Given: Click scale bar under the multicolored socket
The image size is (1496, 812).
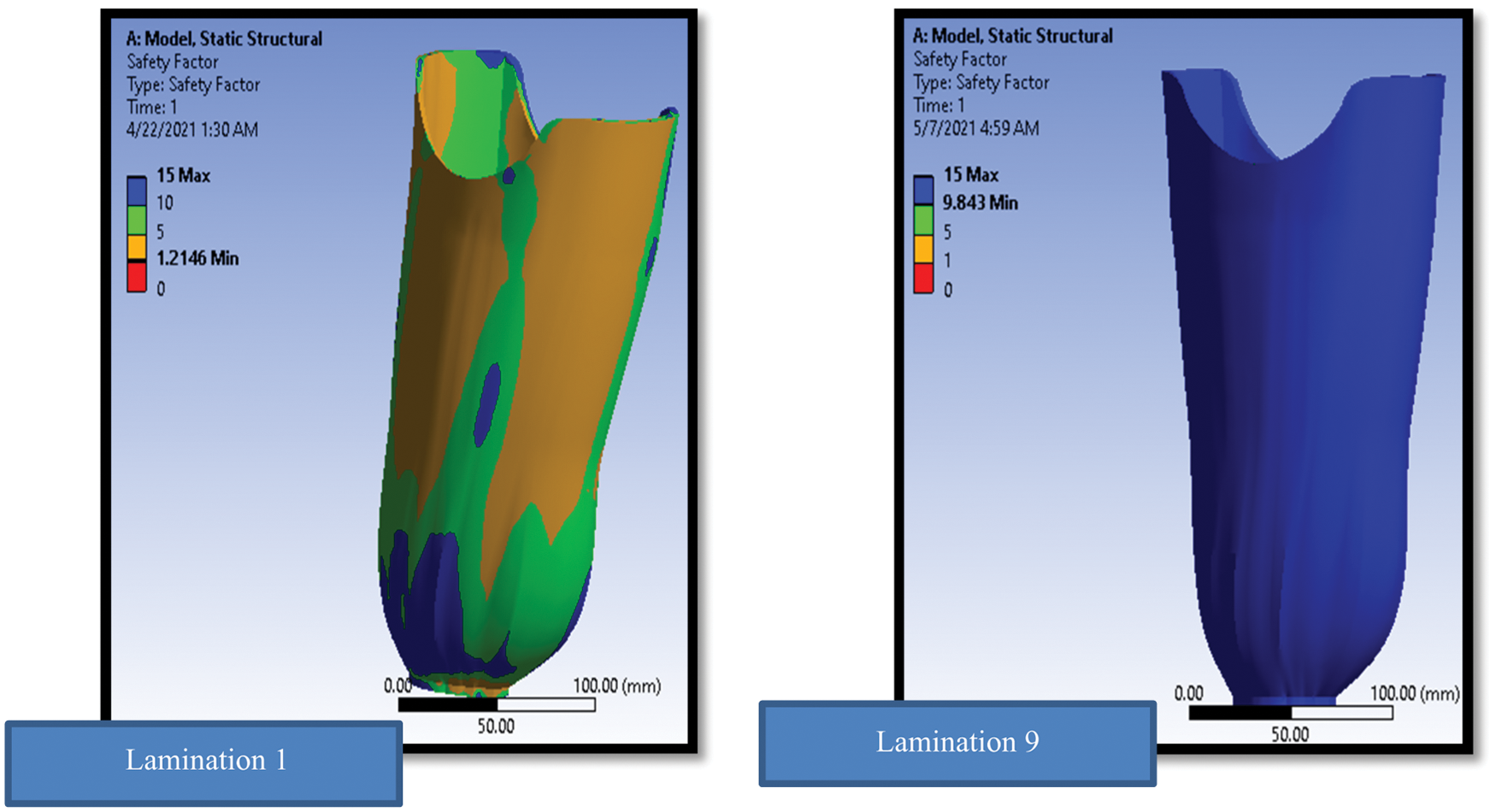Looking at the screenshot, I should tap(497, 705).
